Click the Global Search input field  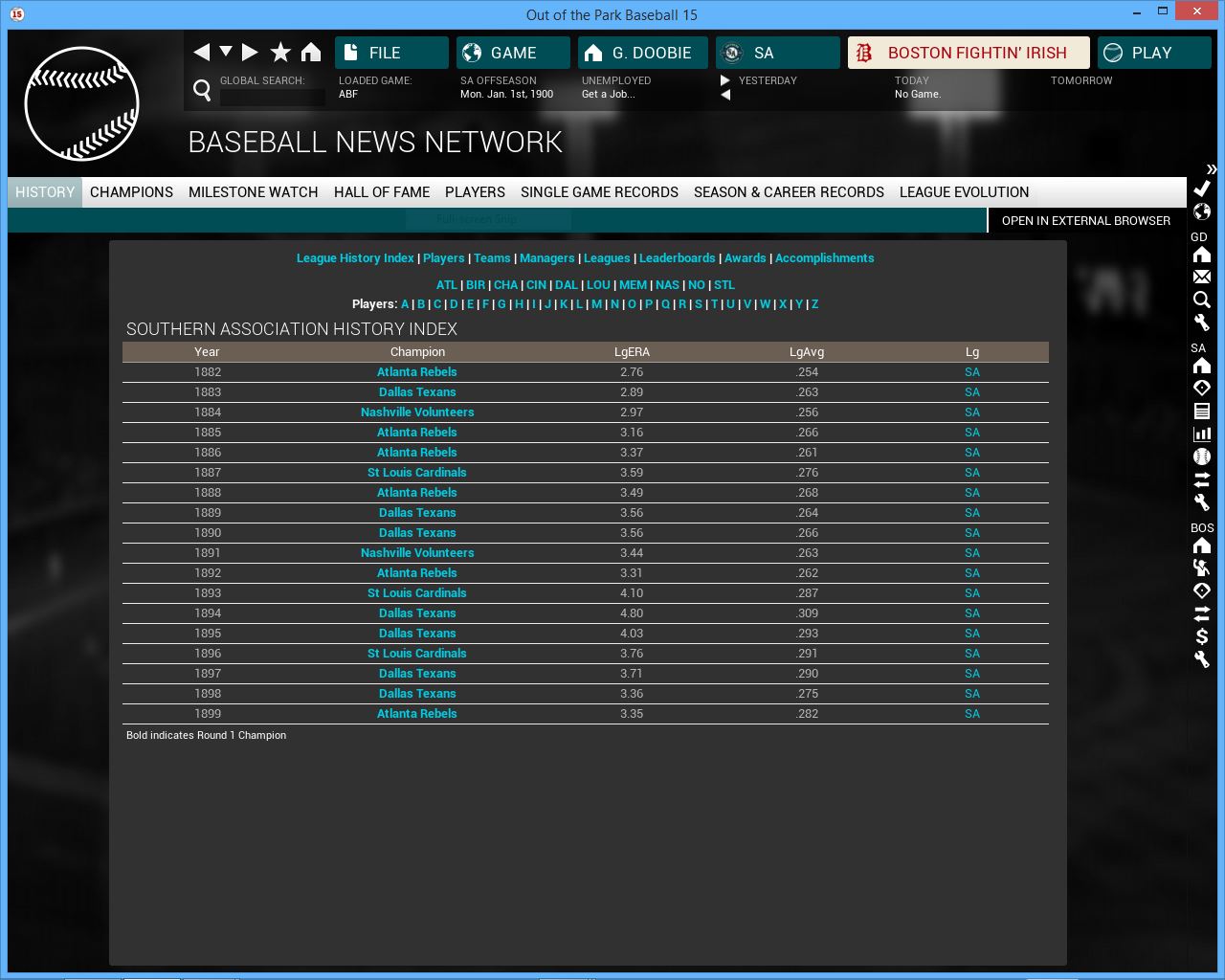(x=273, y=97)
